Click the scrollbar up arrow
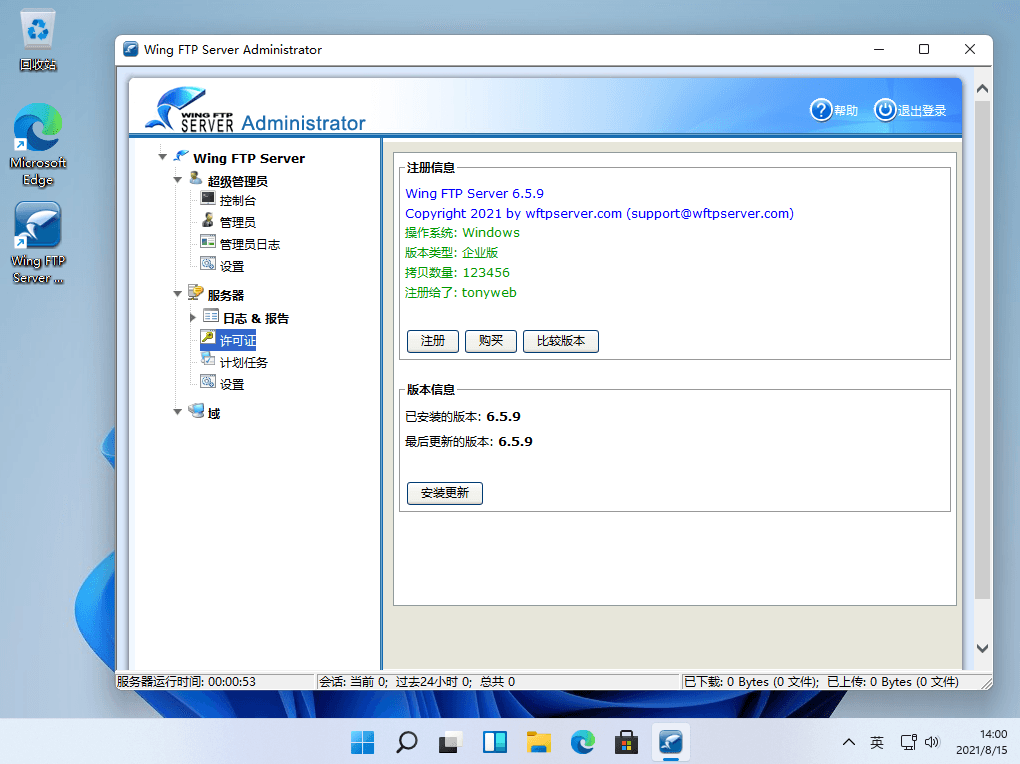This screenshot has height=764, width=1020. [983, 89]
